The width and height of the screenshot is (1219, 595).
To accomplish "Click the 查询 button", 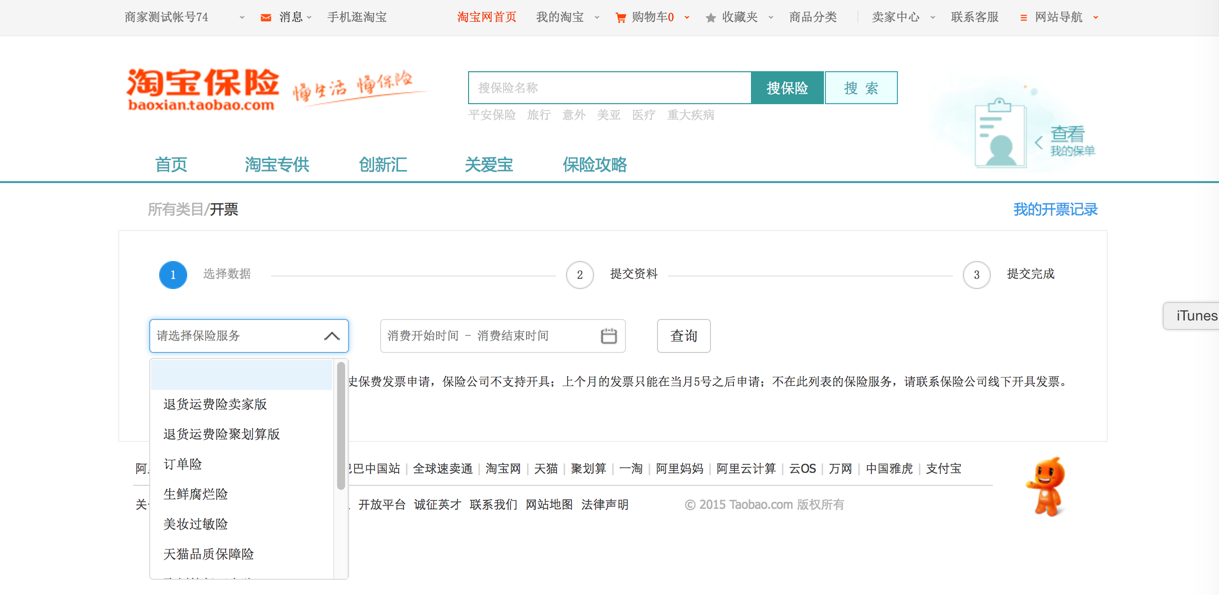I will pyautogui.click(x=684, y=336).
